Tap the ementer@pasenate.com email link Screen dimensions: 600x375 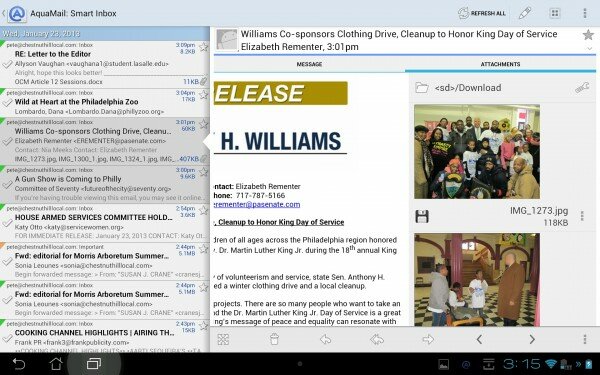(257, 204)
